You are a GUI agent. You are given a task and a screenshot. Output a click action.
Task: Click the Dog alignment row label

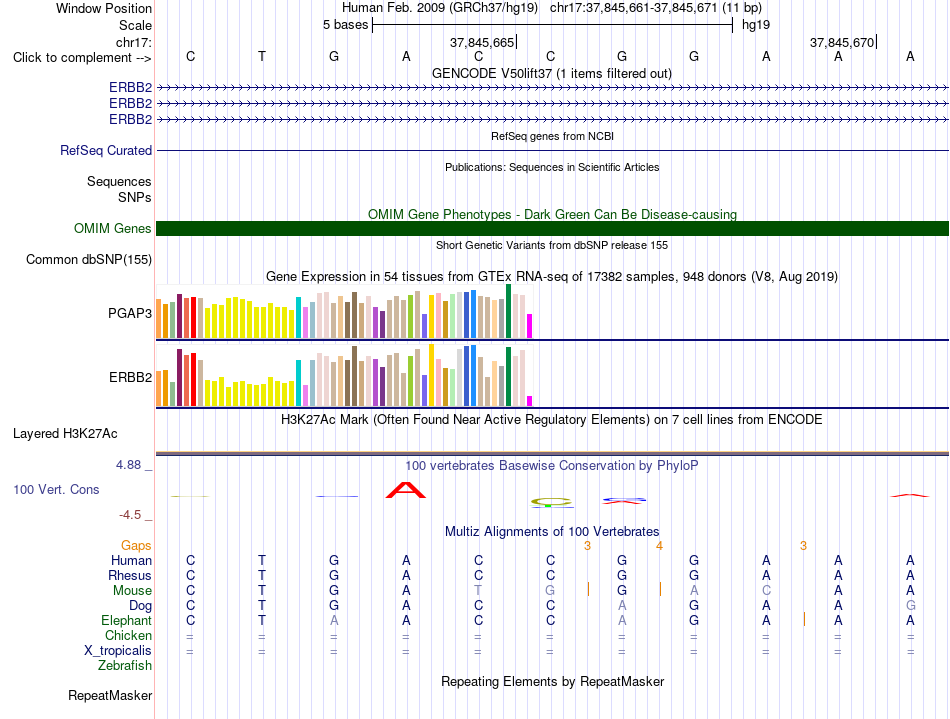pyautogui.click(x=140, y=606)
